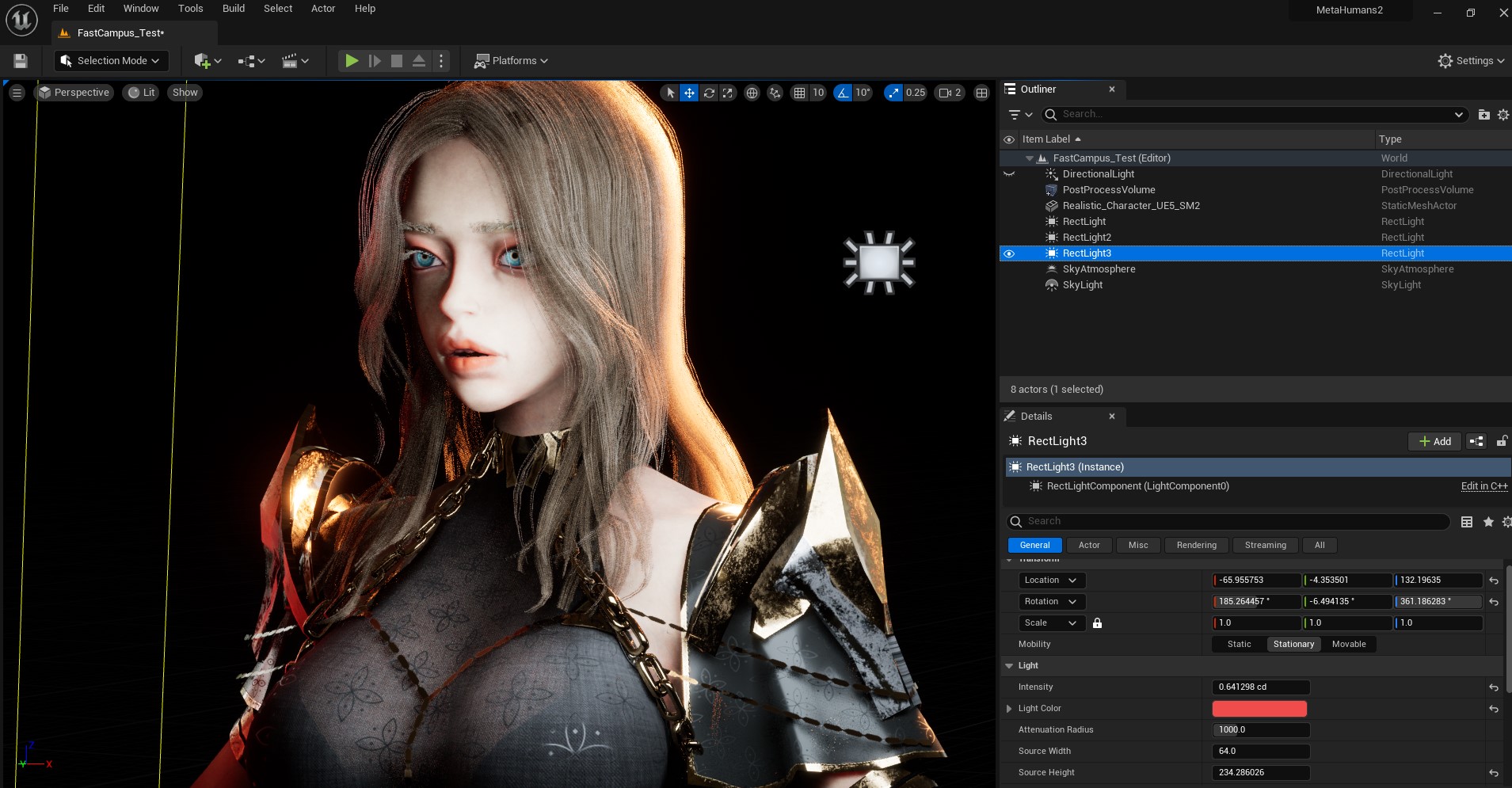Viewport: 1512px width, 788px height.
Task: Open the Perspective view dropdown
Action: coord(74,93)
